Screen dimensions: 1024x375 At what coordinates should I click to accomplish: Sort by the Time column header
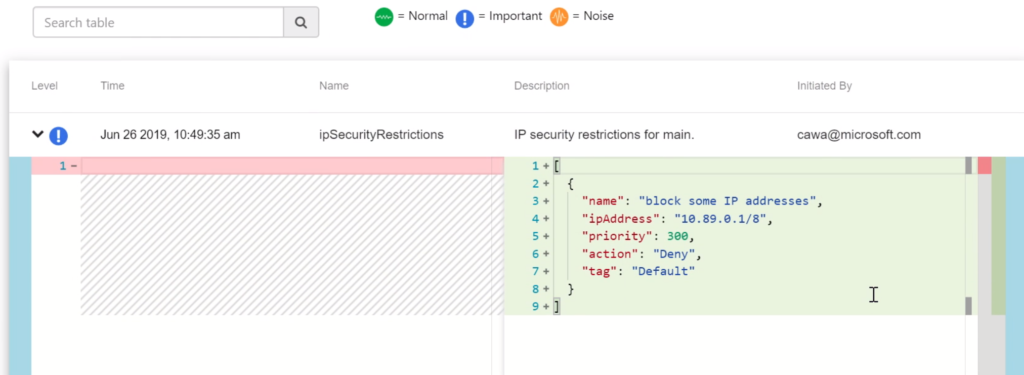(112, 86)
